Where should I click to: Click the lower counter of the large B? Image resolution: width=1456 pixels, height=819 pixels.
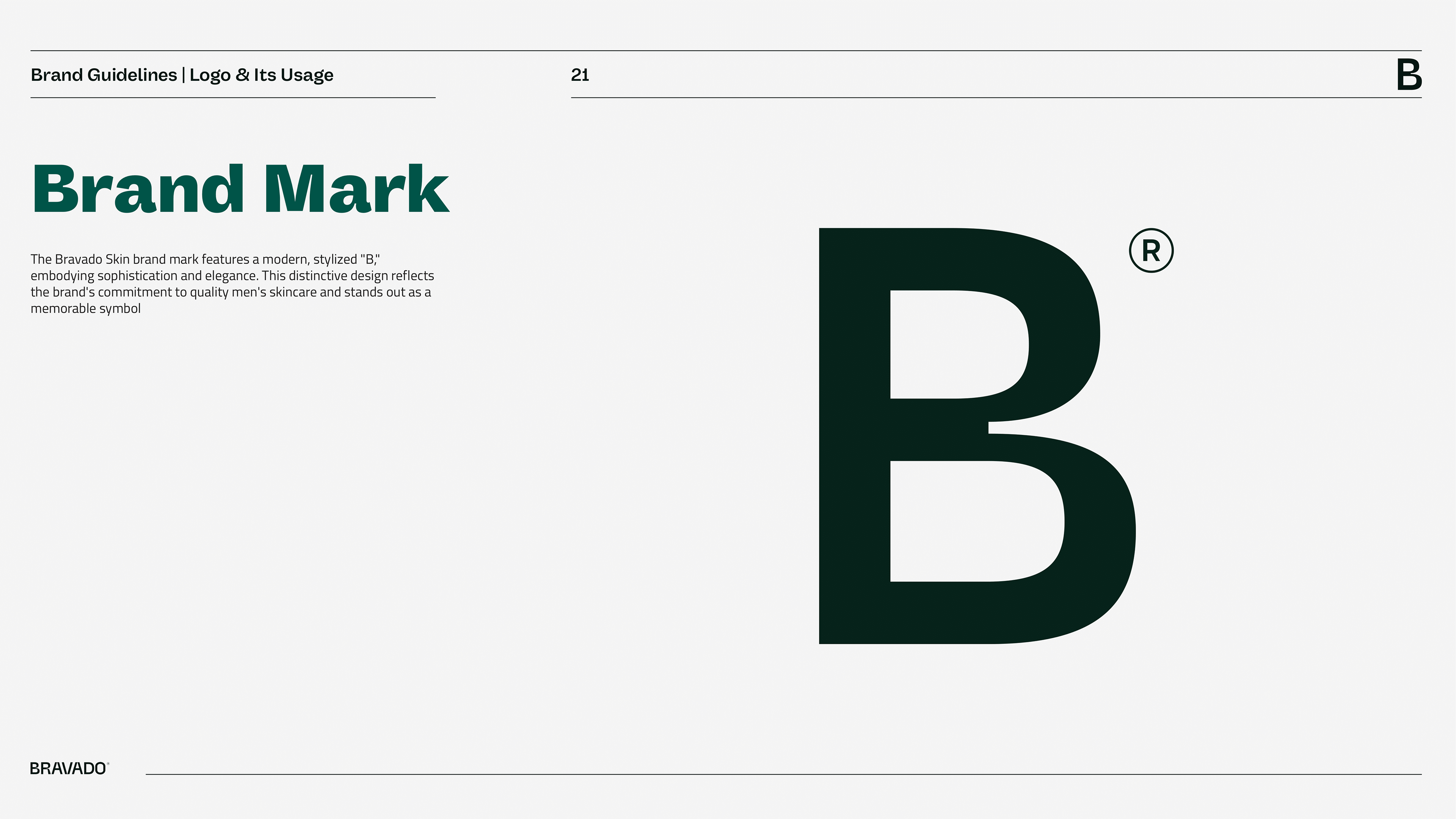(x=972, y=521)
